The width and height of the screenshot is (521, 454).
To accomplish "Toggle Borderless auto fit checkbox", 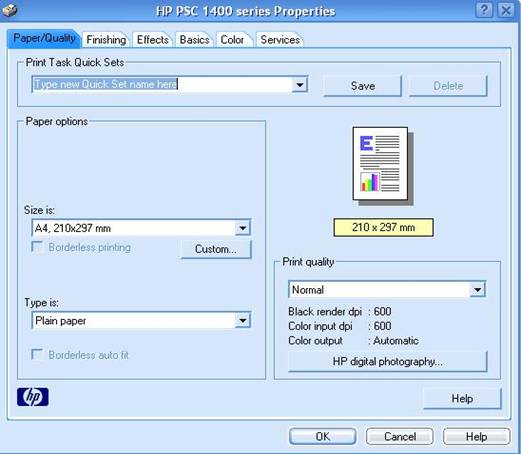I will click(37, 354).
